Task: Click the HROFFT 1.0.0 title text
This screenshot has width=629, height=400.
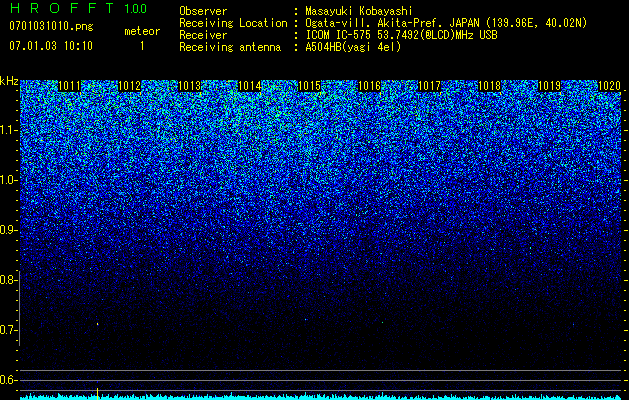Action: 78,8
